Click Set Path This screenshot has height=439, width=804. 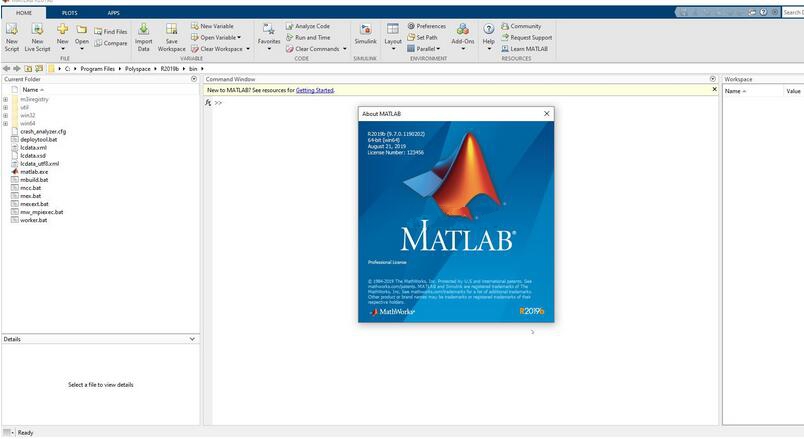coord(422,37)
